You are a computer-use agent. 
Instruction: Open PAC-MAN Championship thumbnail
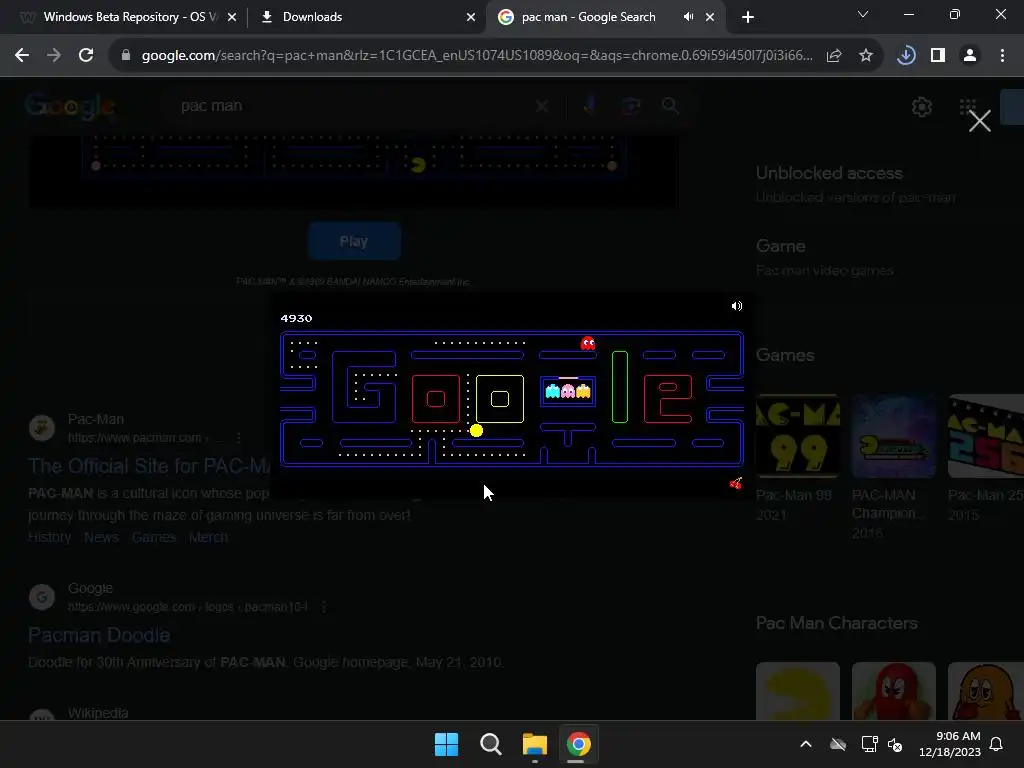click(893, 436)
